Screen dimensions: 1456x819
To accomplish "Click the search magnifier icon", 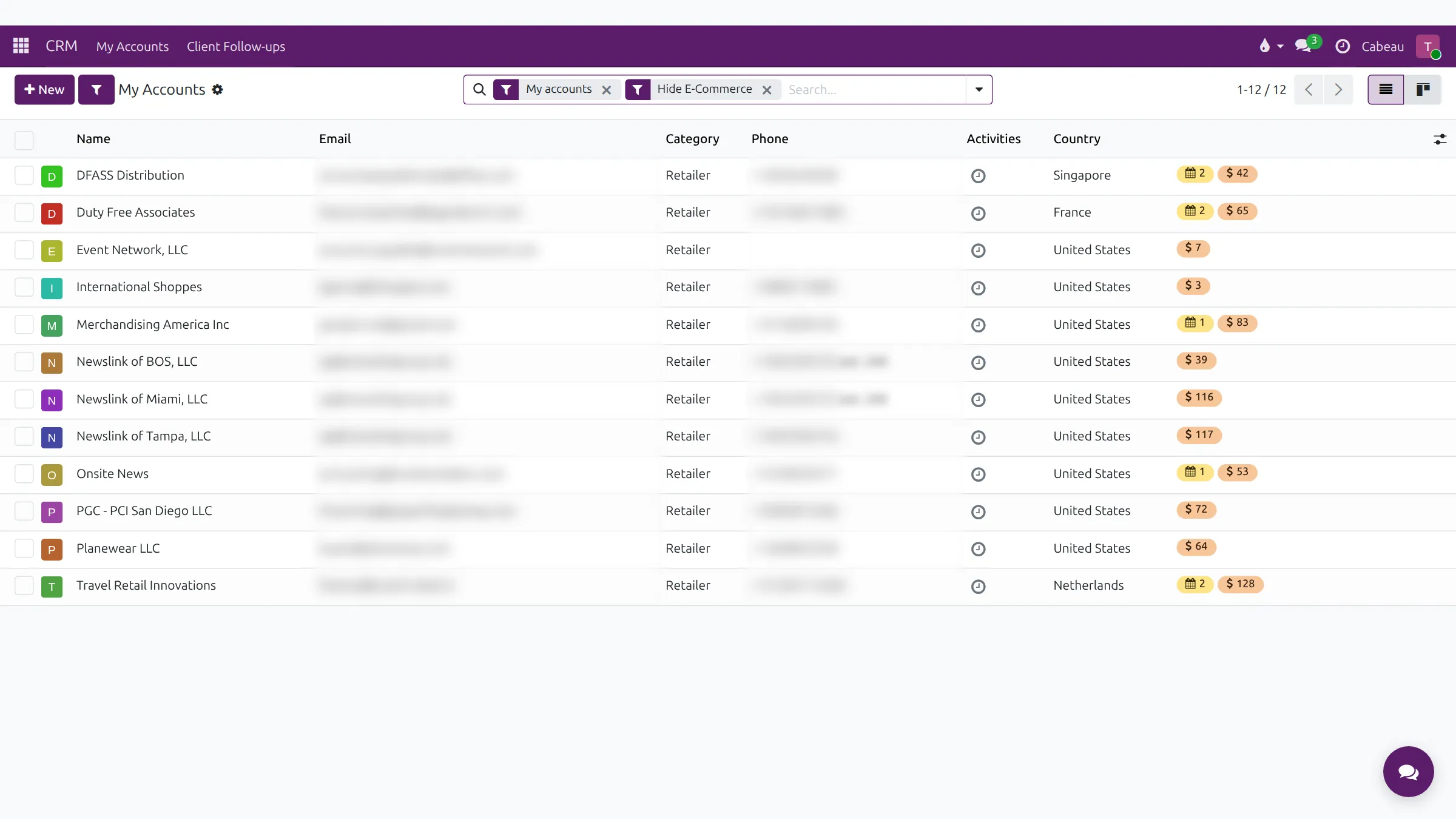I will click(x=479, y=90).
